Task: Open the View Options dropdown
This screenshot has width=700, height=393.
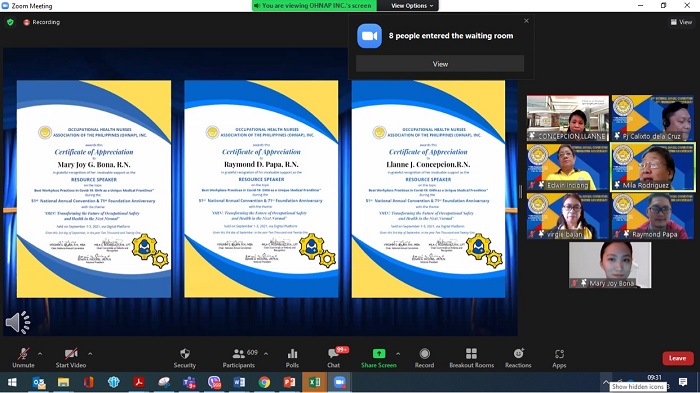Action: [412, 6]
